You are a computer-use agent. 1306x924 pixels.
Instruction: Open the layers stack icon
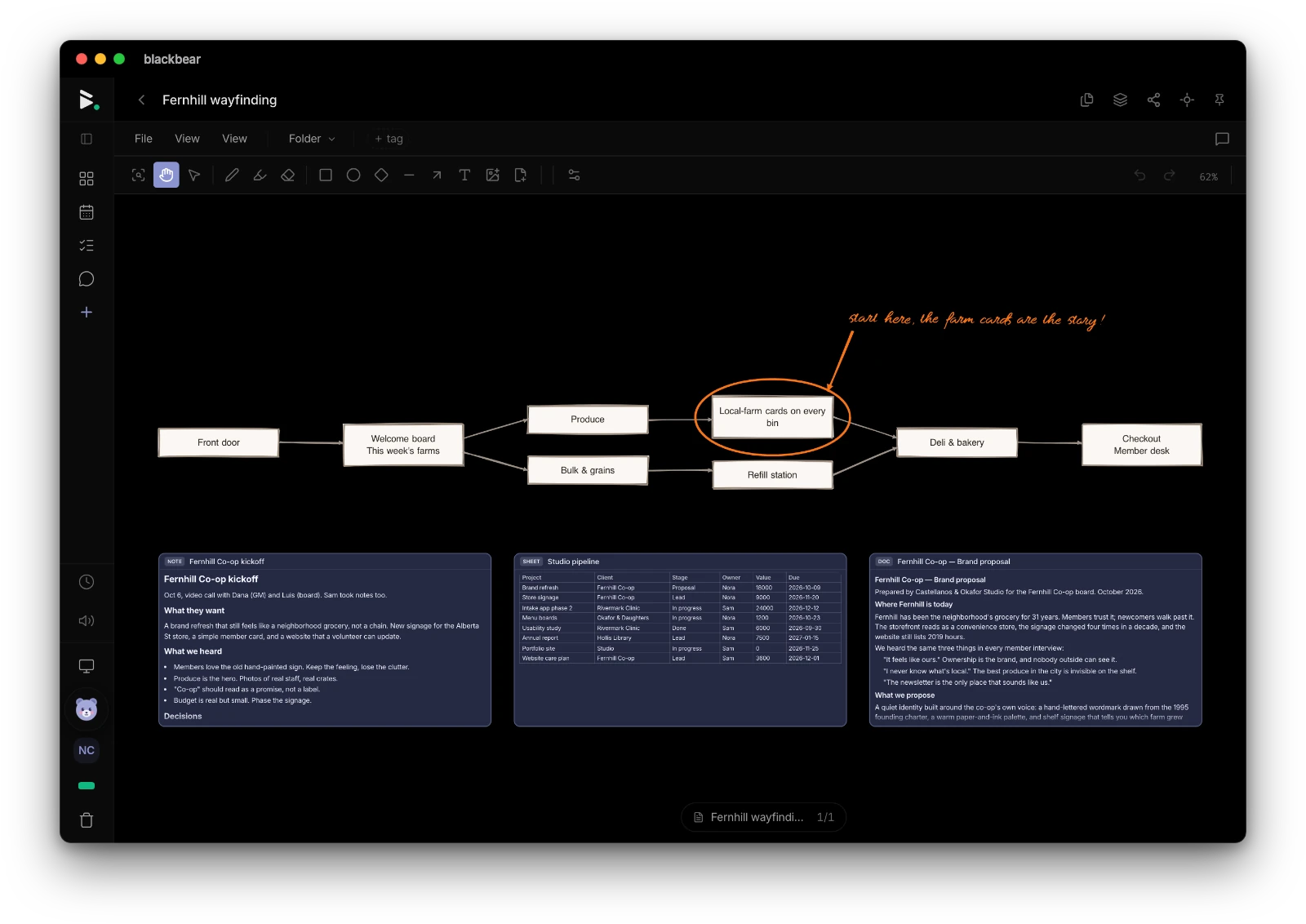click(1120, 100)
